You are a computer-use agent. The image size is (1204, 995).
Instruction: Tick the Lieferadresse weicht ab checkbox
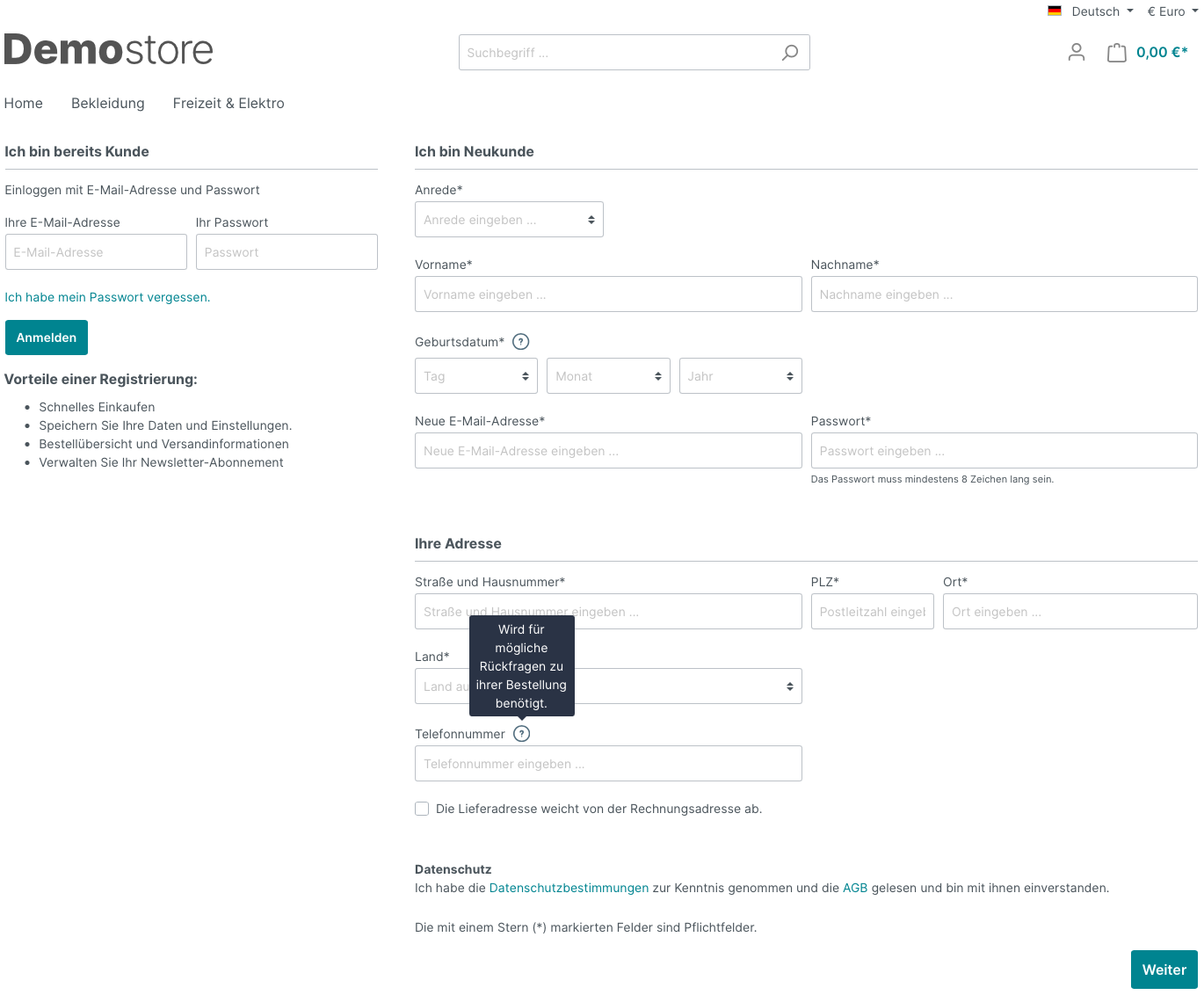(x=422, y=809)
